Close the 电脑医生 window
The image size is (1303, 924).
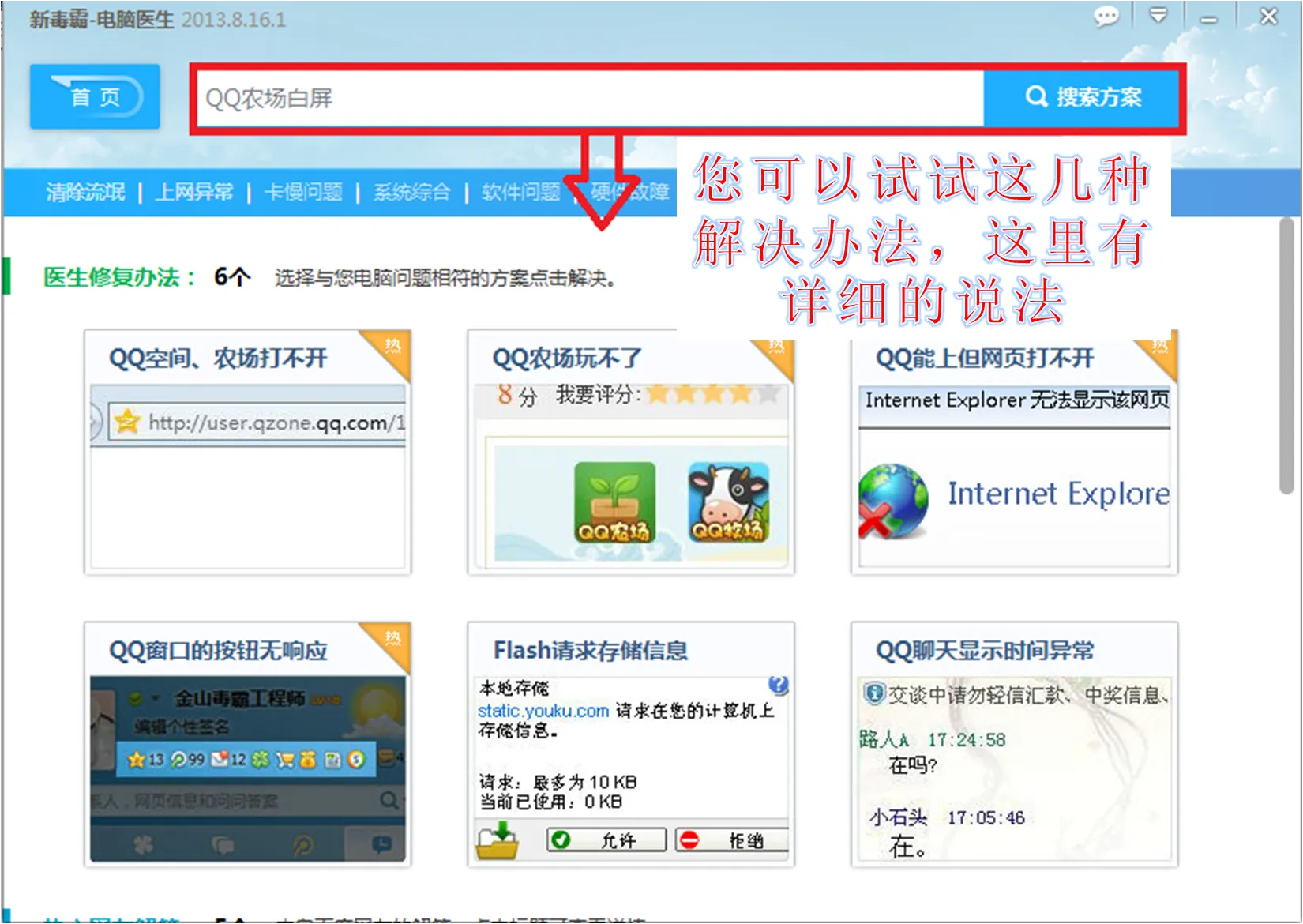[x=1268, y=16]
